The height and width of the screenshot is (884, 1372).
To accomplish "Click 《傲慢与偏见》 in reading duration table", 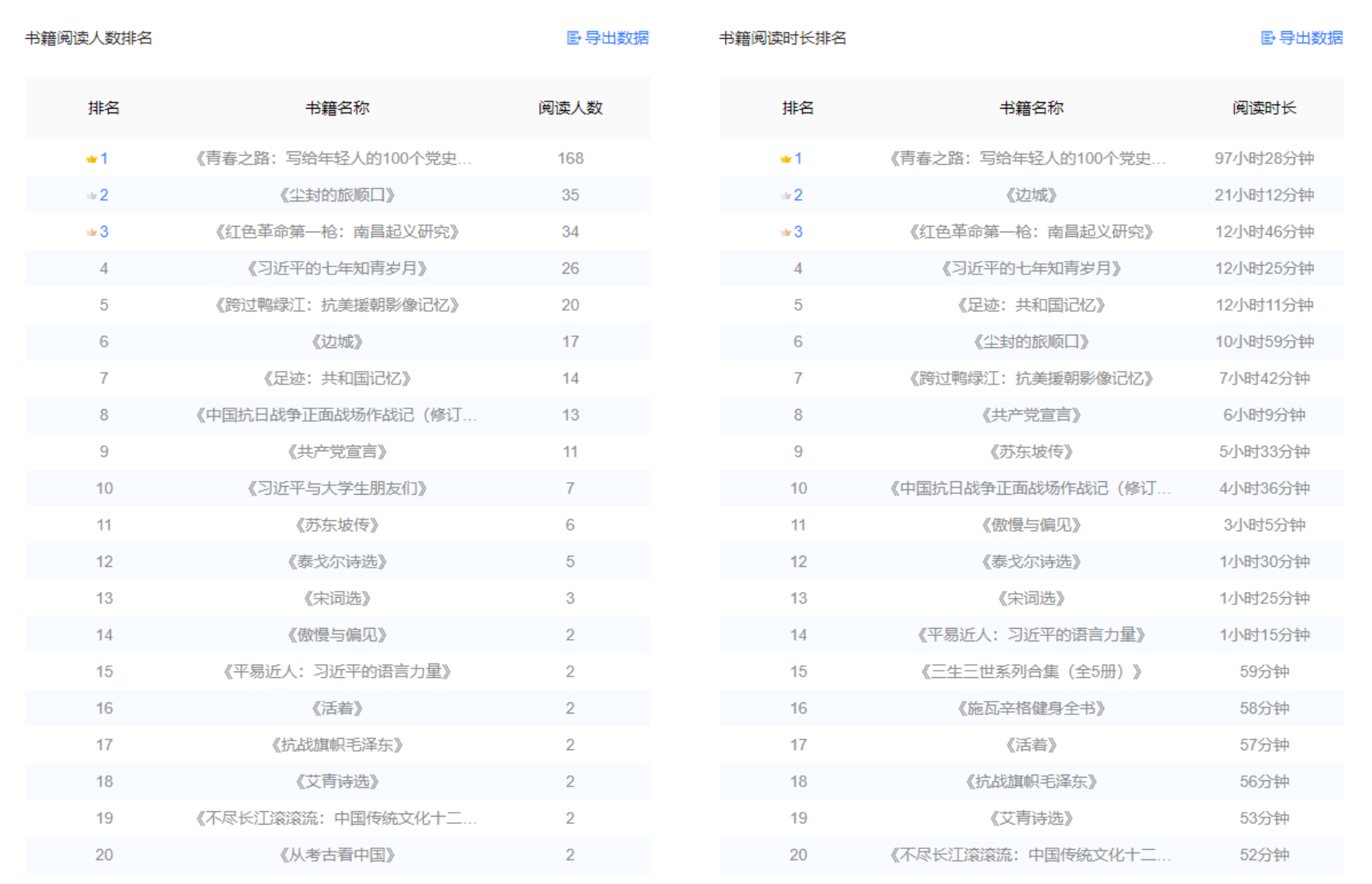I will tap(1031, 525).
